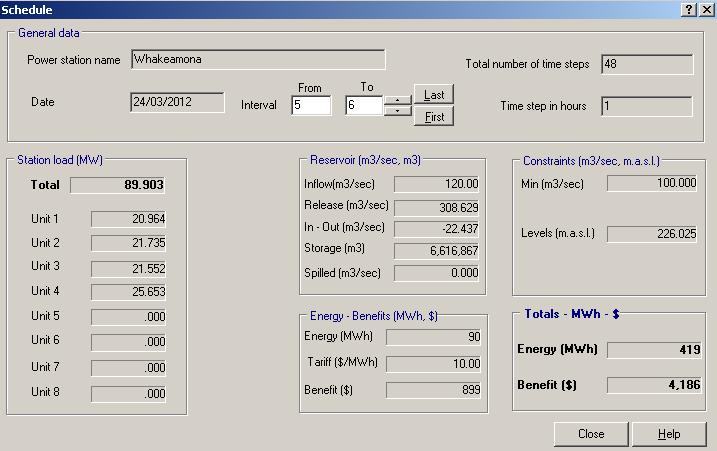The image size is (717, 451).
Task: Click the Unit 5 load field
Action: coord(128,317)
